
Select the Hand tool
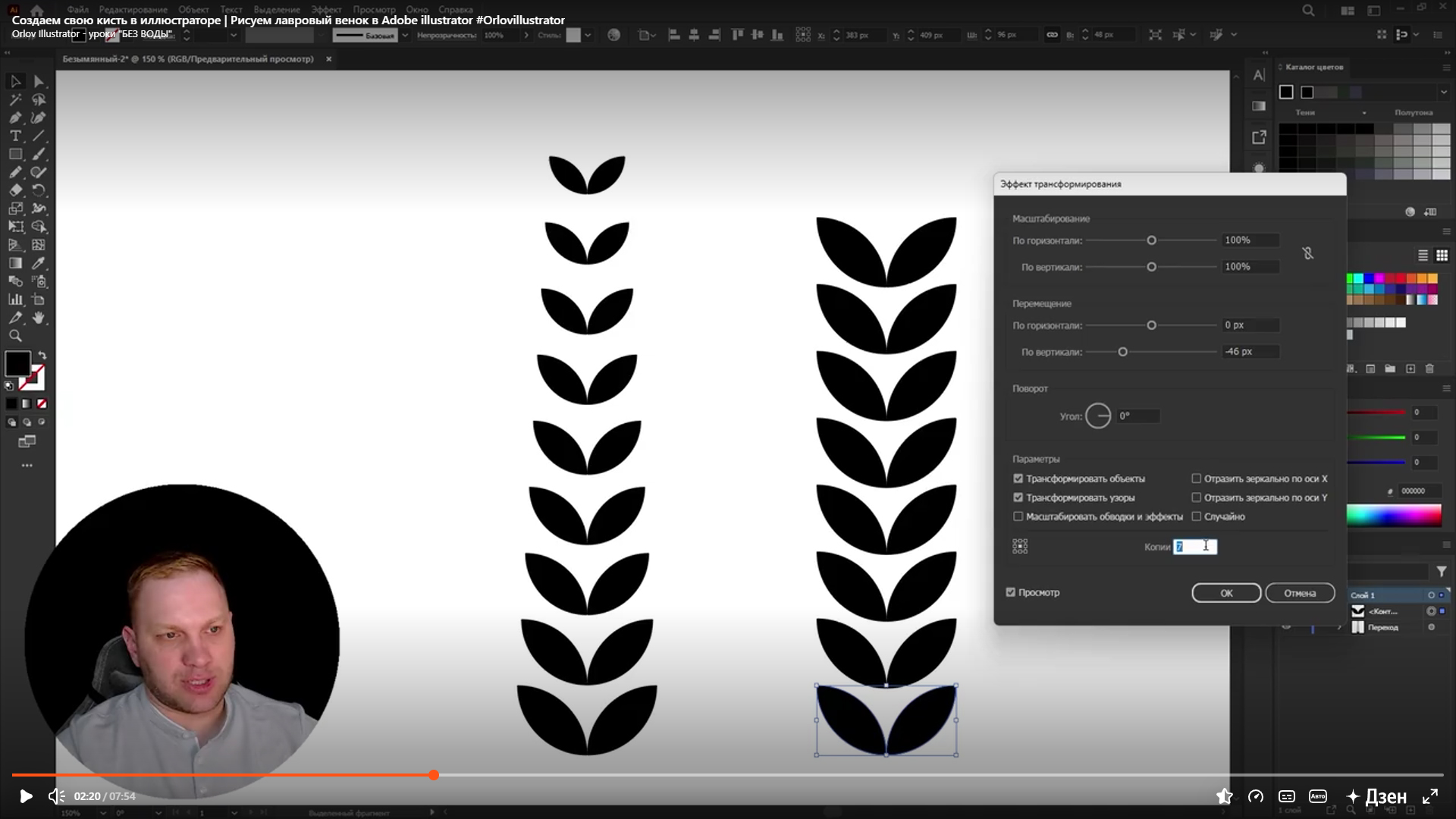click(39, 318)
